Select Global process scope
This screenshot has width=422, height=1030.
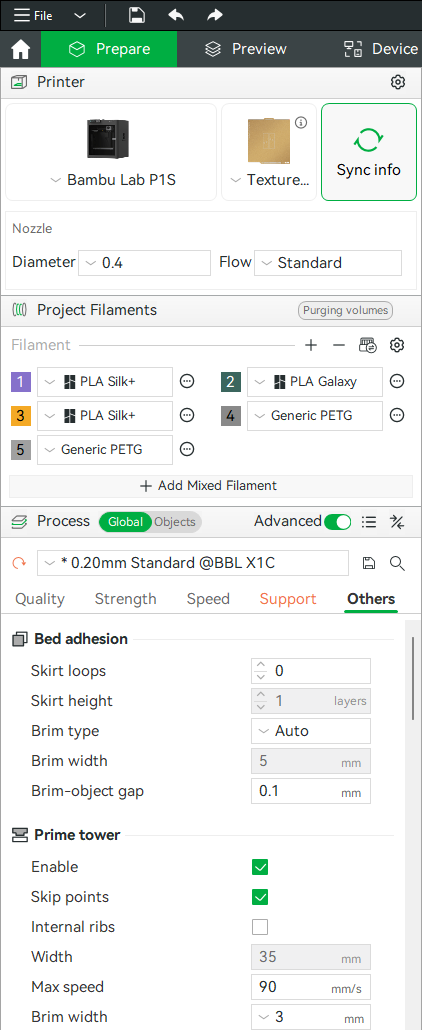click(125, 522)
